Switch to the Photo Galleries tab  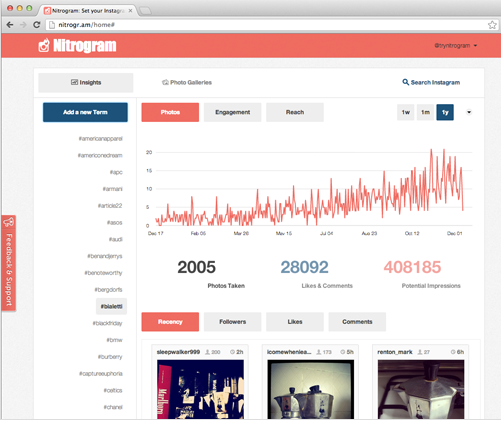pos(187,82)
